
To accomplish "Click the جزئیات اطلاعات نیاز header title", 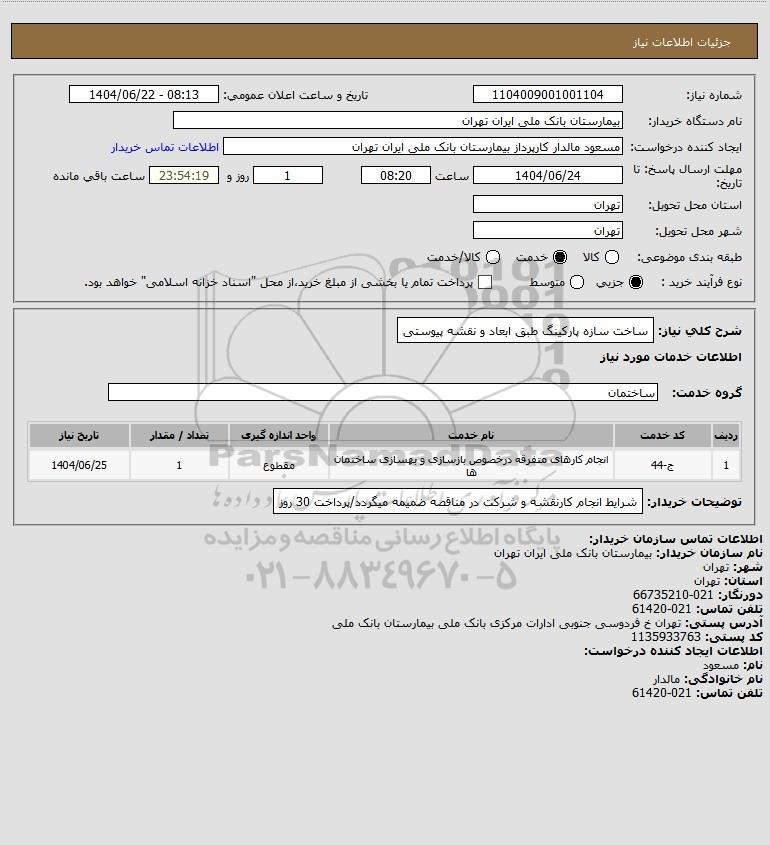I will click(682, 42).
